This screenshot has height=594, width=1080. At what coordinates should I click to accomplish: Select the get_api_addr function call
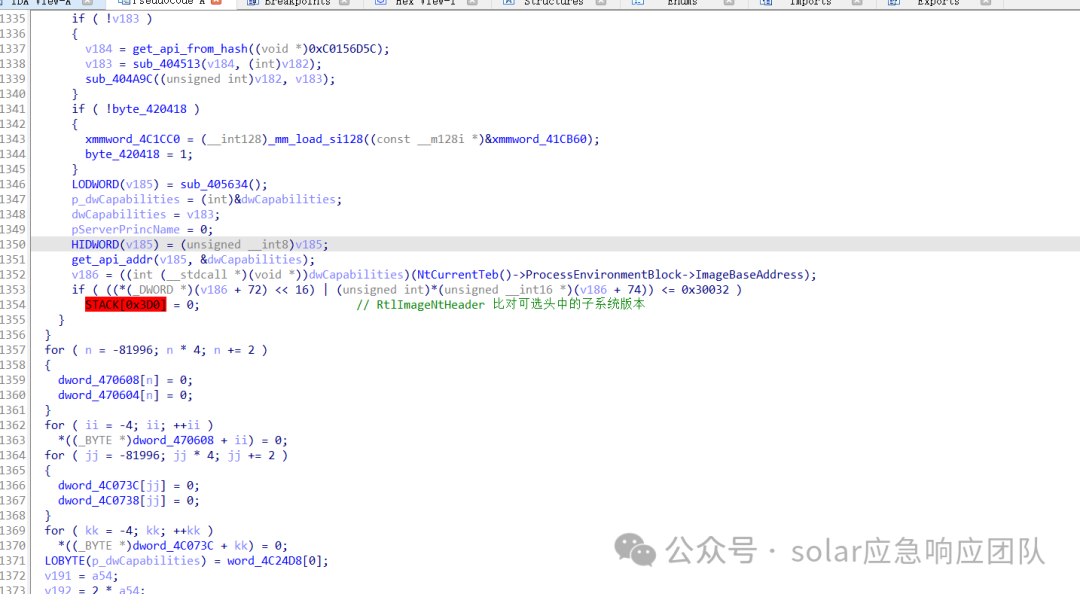click(x=112, y=260)
